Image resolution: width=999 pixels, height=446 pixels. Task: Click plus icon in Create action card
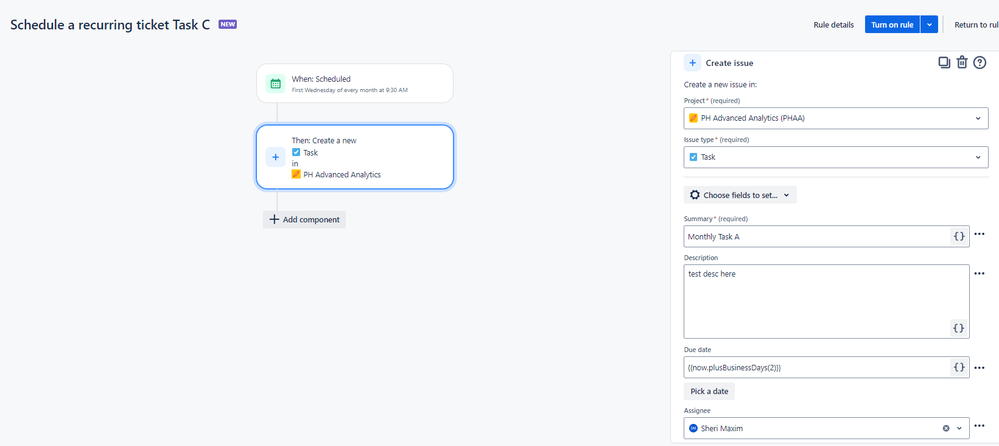[x=275, y=157]
